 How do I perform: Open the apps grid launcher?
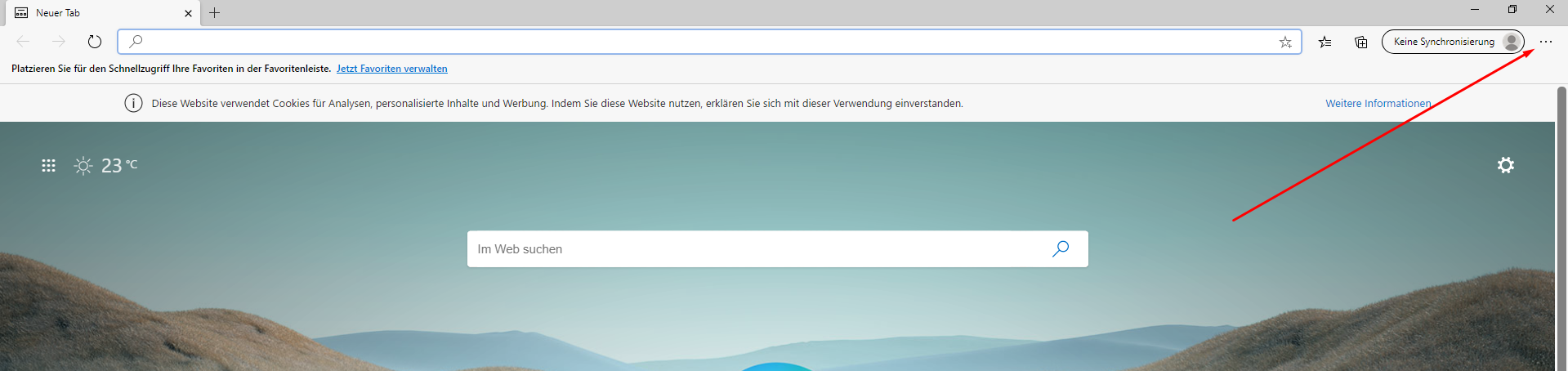tap(49, 166)
